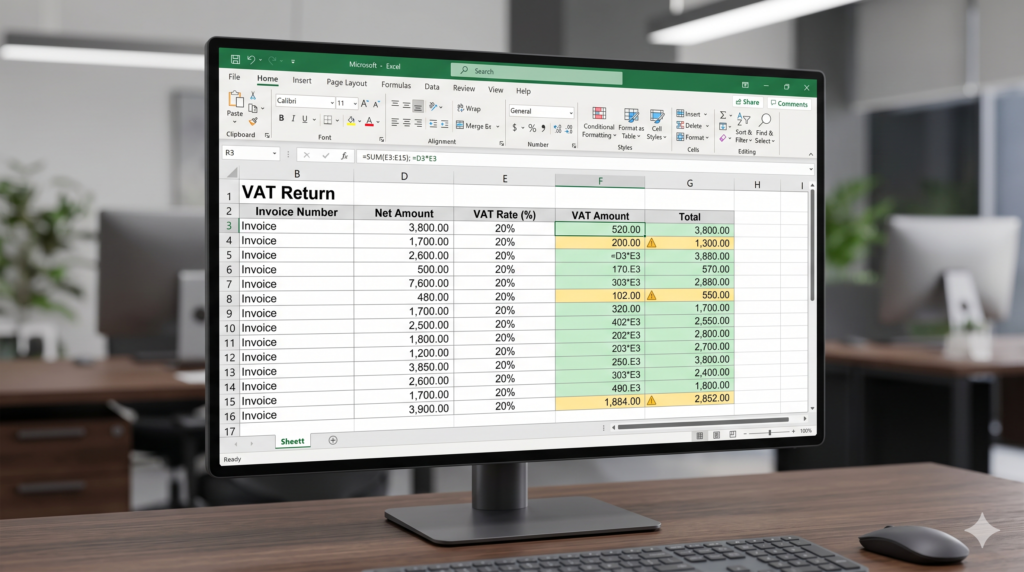The image size is (1024, 572).
Task: Click the formula bar Enter checkmark
Action: point(325,155)
